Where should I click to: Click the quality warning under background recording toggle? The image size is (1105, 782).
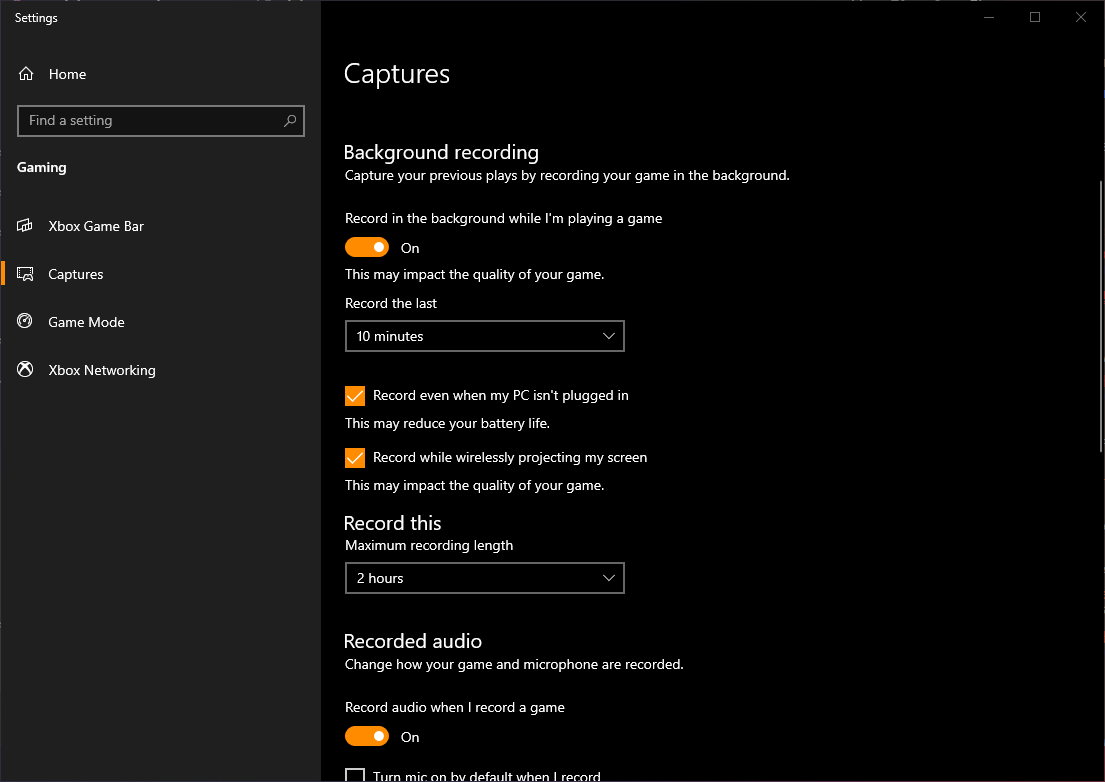pyautogui.click(x=474, y=275)
